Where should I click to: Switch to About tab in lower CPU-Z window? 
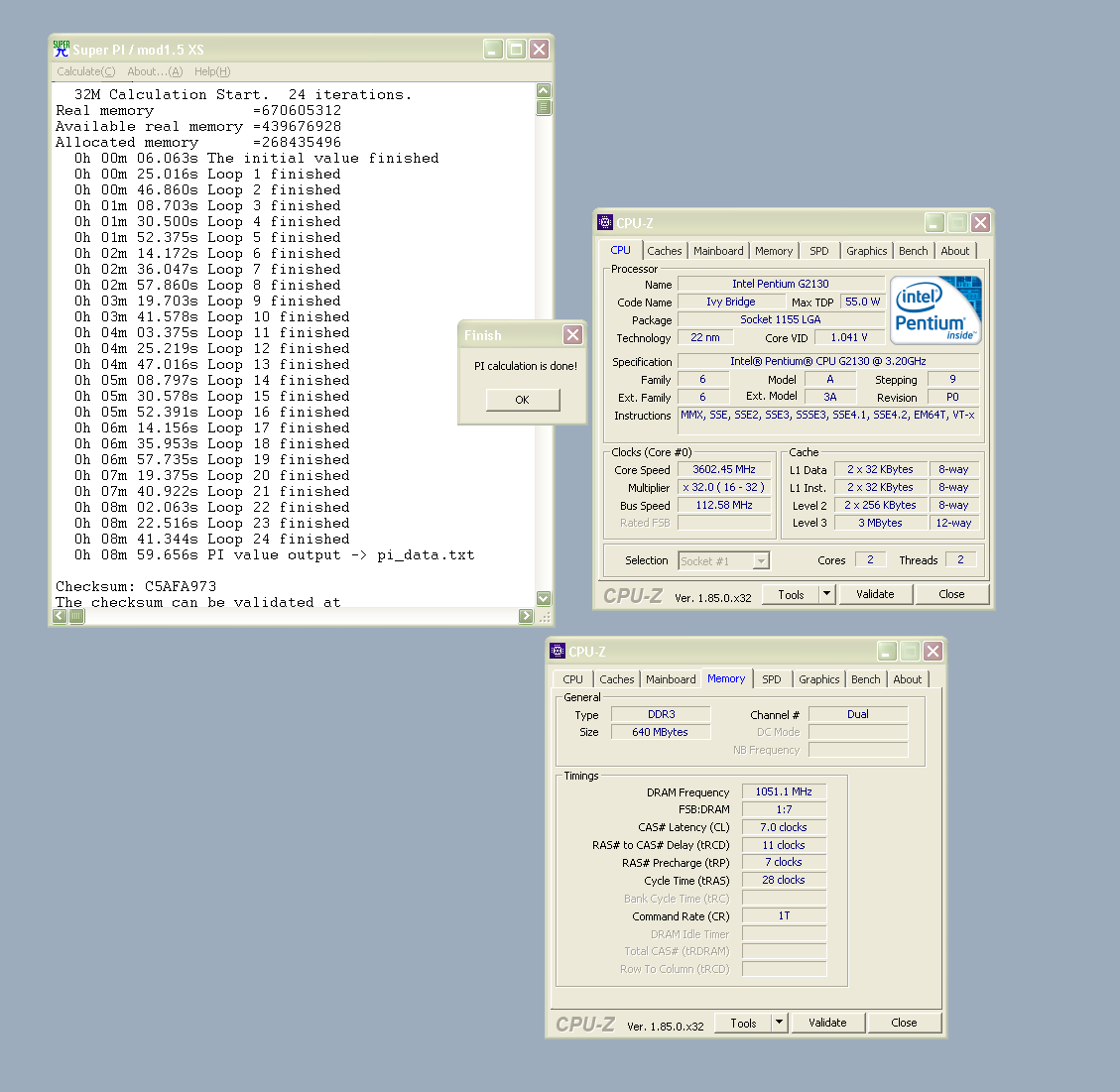point(907,679)
